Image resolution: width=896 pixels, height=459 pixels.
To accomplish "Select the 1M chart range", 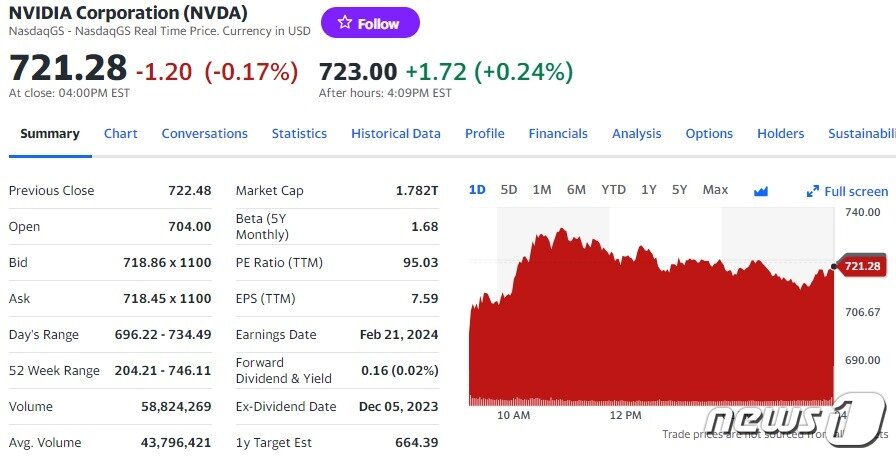I will [x=542, y=190].
